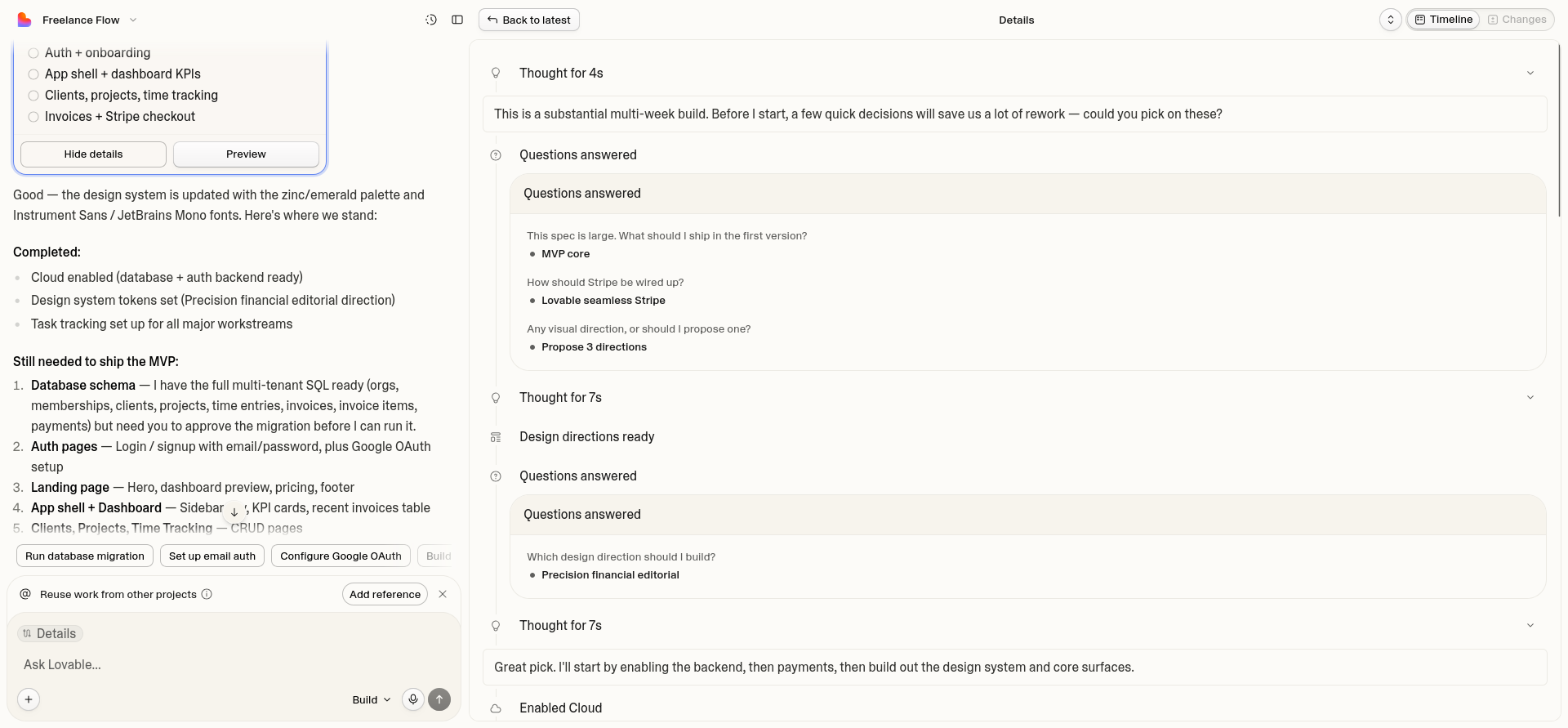Click the Precision financial editorial answer
The height and width of the screenshot is (728, 1568).
click(610, 575)
